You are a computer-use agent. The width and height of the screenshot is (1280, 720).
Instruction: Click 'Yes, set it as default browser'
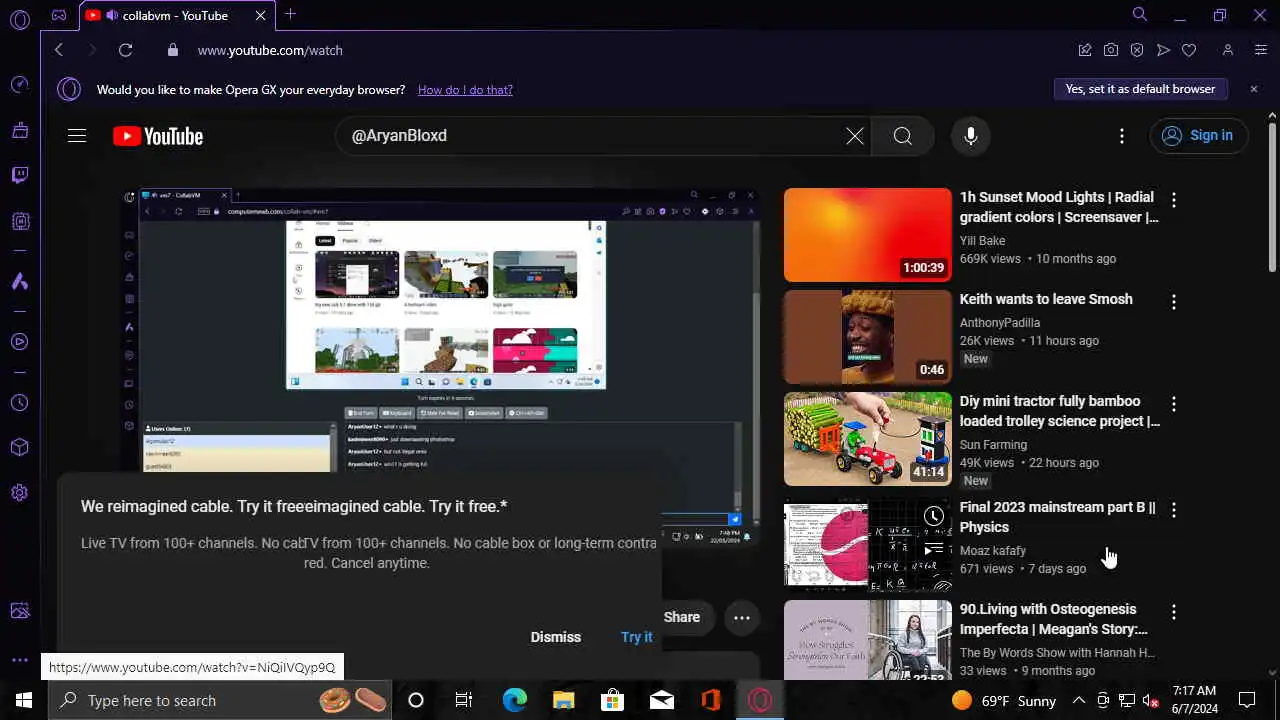click(1140, 89)
